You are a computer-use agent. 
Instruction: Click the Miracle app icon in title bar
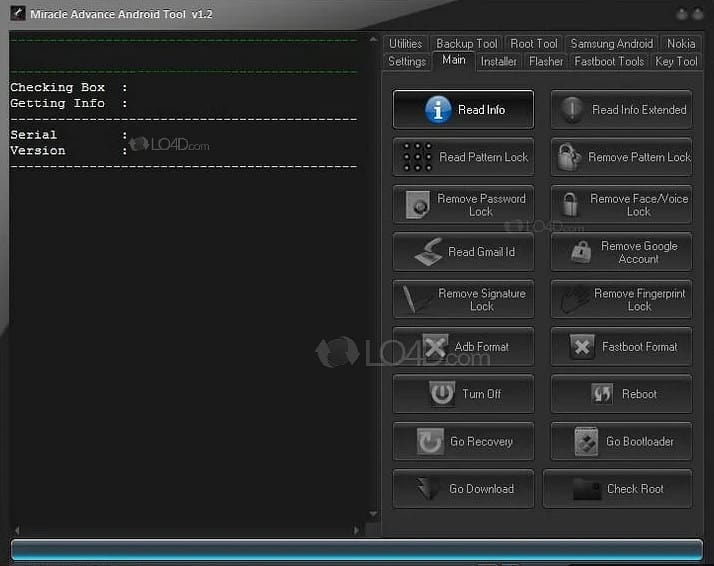click(18, 13)
